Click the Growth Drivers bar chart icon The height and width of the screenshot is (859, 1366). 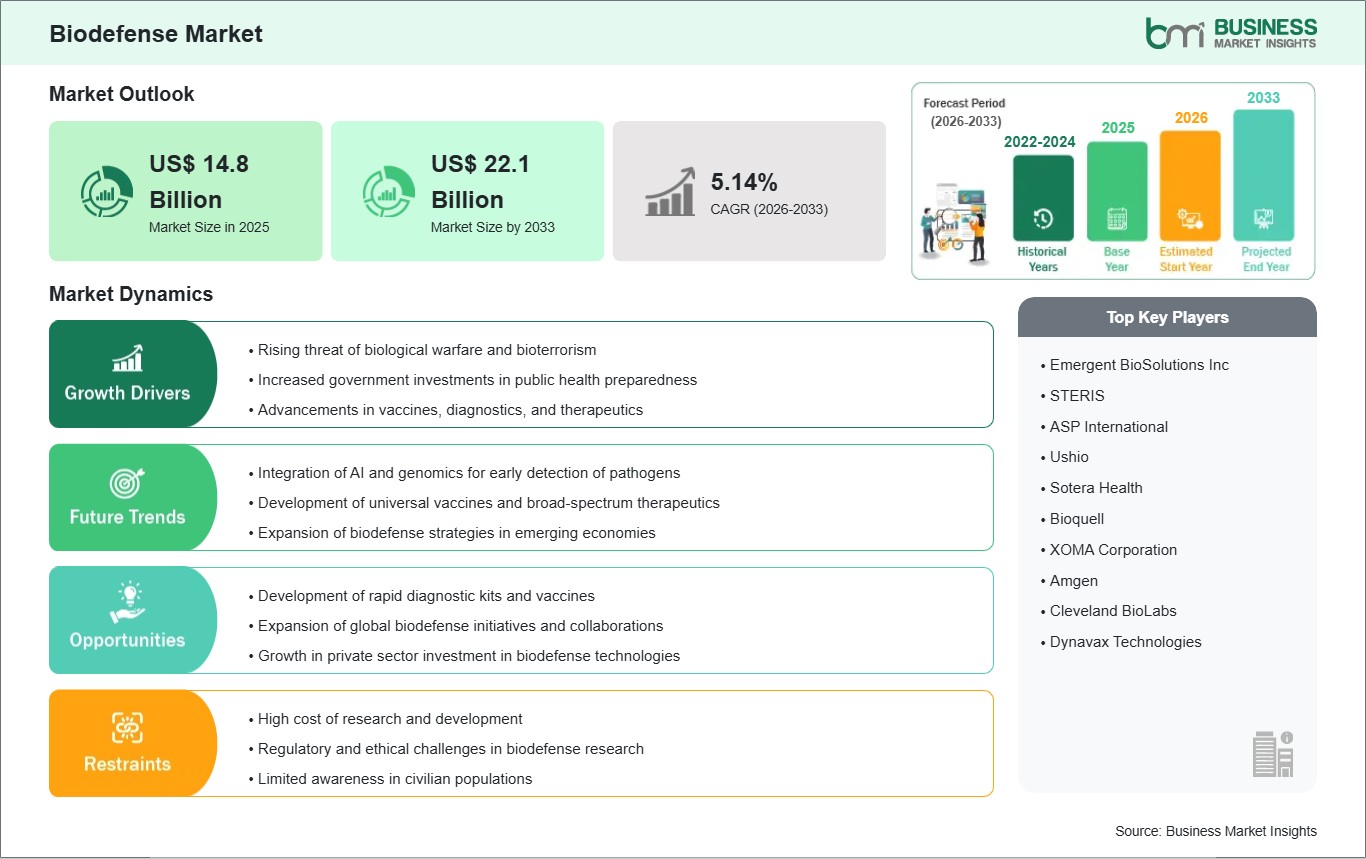click(127, 358)
